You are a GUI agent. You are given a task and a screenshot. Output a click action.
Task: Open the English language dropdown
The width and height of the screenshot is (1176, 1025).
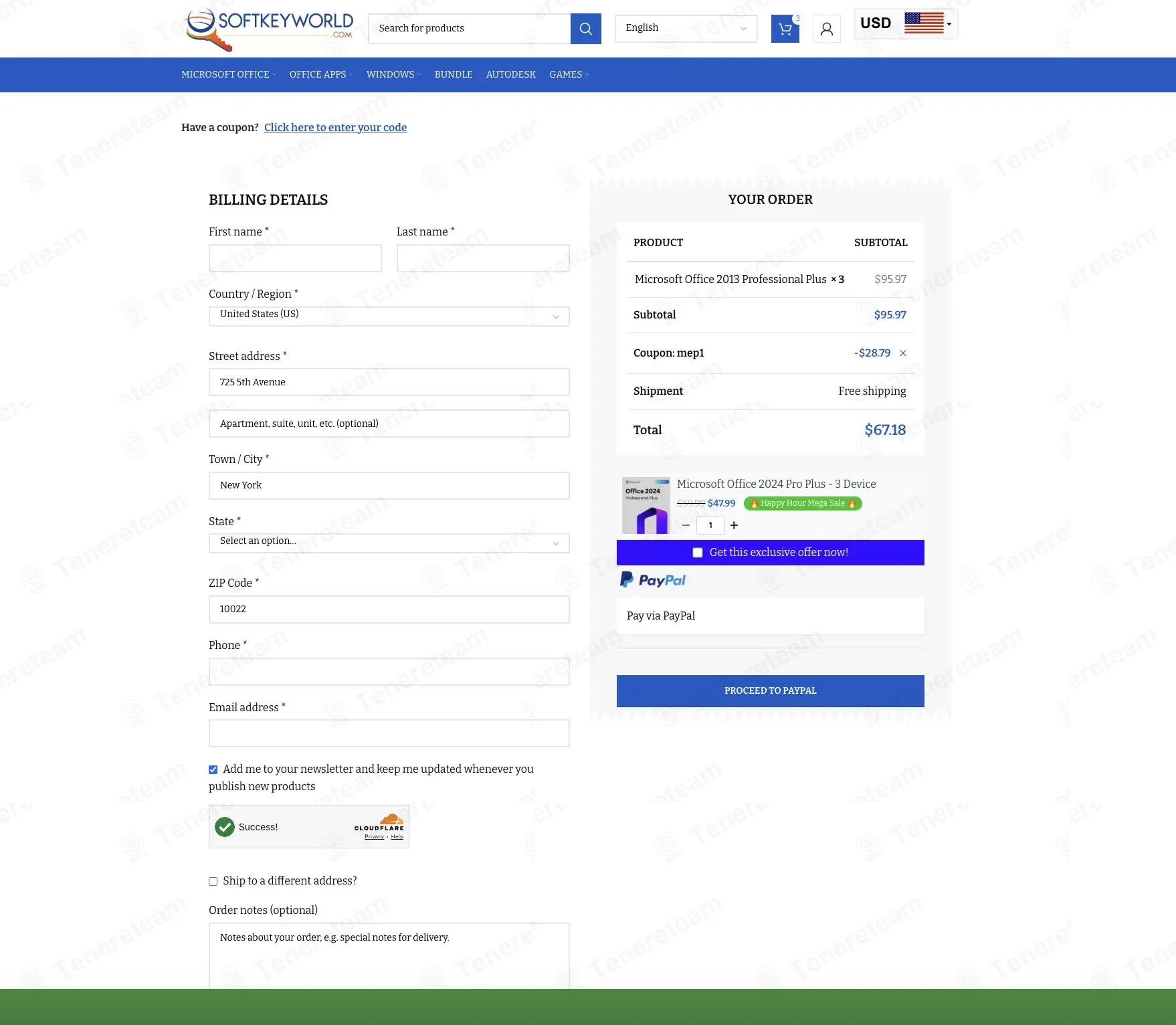coord(686,29)
